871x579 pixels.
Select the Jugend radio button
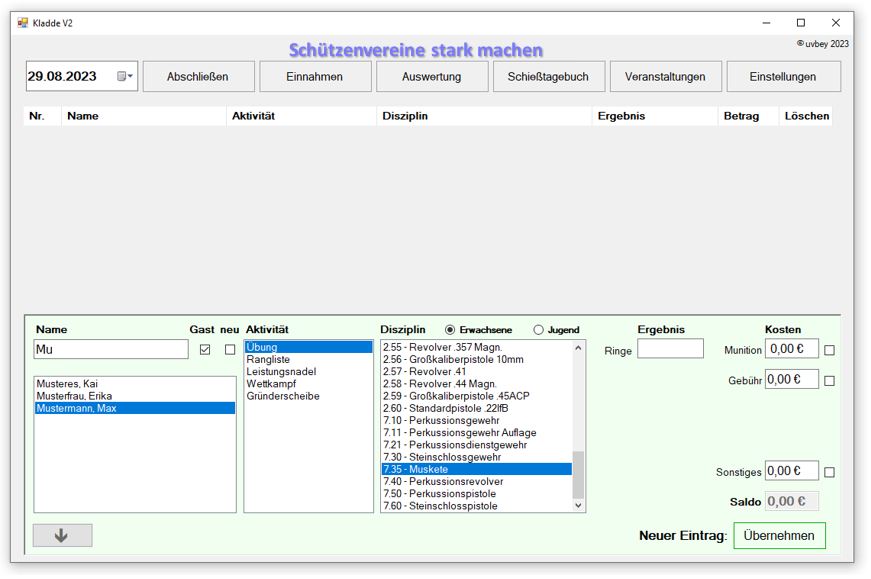[538, 330]
